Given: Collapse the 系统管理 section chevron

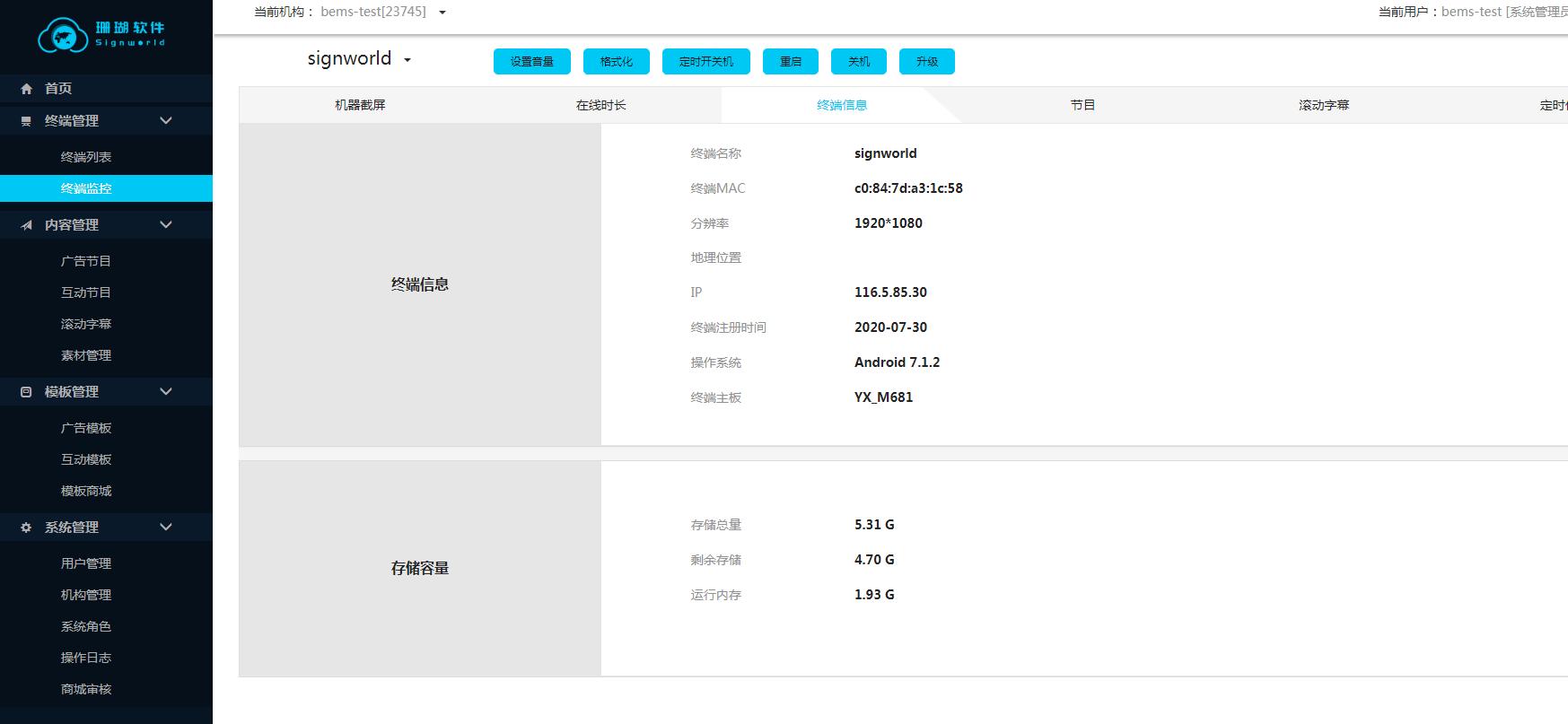Looking at the screenshot, I should [x=166, y=528].
